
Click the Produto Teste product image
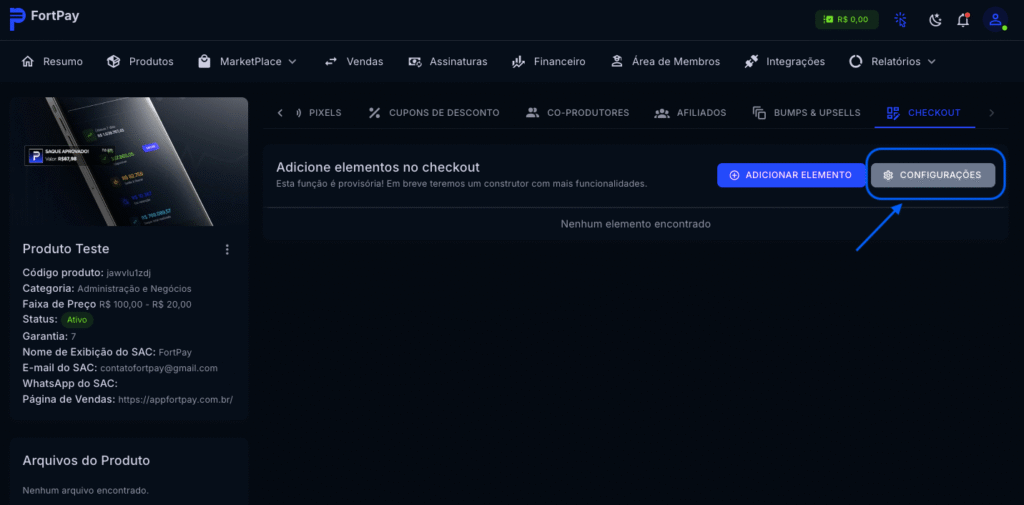[128, 161]
